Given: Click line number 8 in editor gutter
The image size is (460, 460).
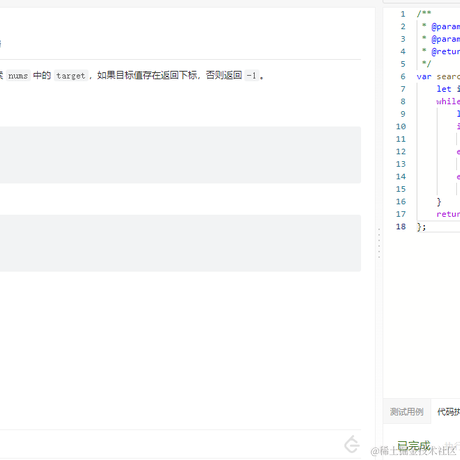Looking at the screenshot, I should point(403,101).
